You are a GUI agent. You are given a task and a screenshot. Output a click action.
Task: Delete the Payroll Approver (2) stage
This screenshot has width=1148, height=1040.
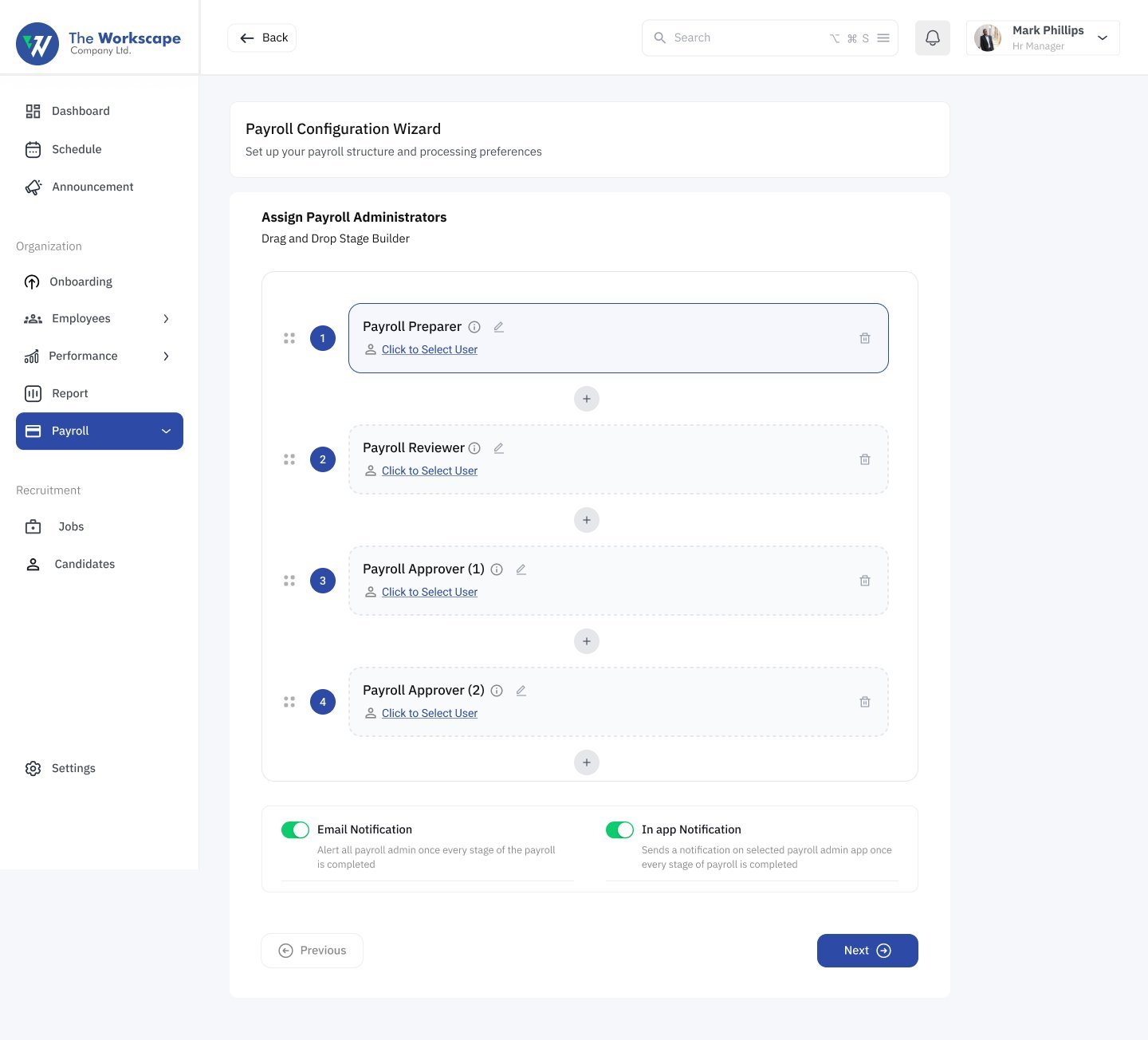(x=865, y=702)
